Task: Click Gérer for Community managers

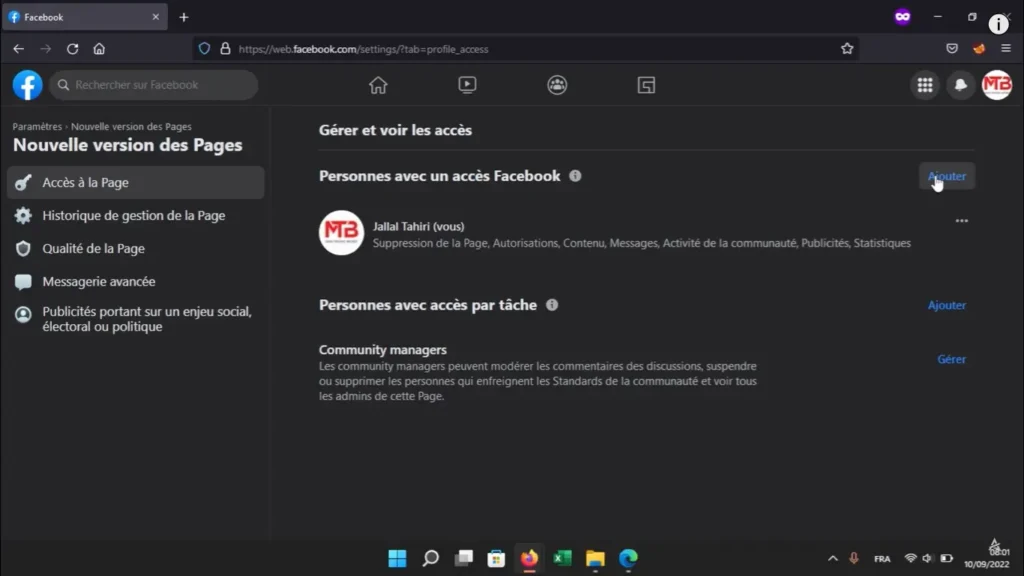Action: [952, 359]
